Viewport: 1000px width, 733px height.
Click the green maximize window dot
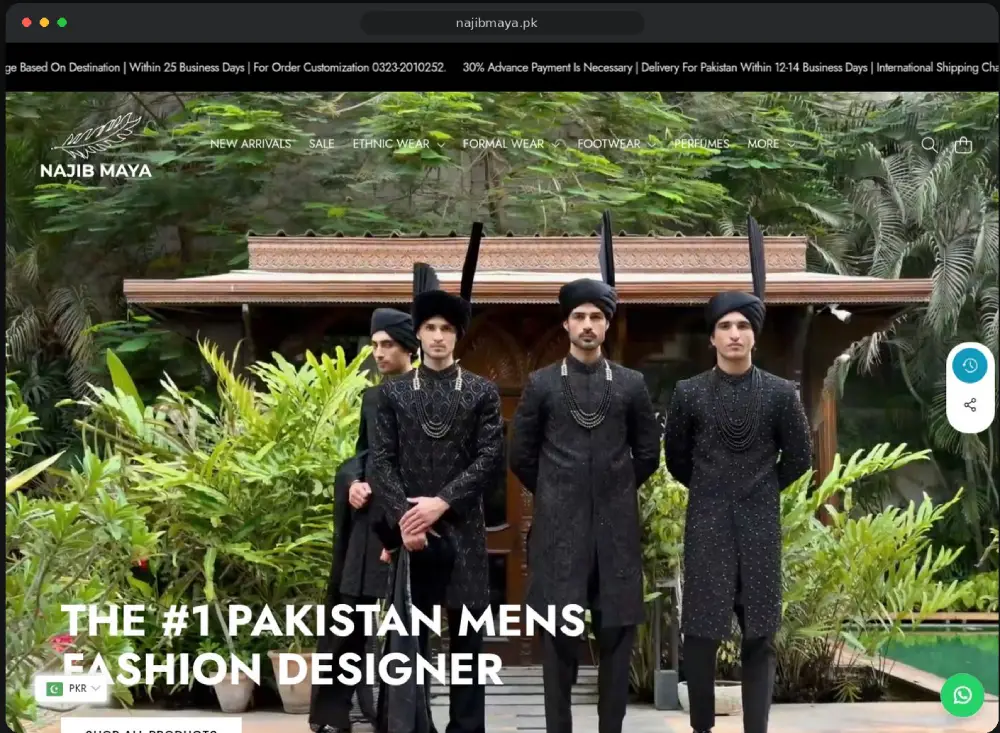click(x=62, y=22)
